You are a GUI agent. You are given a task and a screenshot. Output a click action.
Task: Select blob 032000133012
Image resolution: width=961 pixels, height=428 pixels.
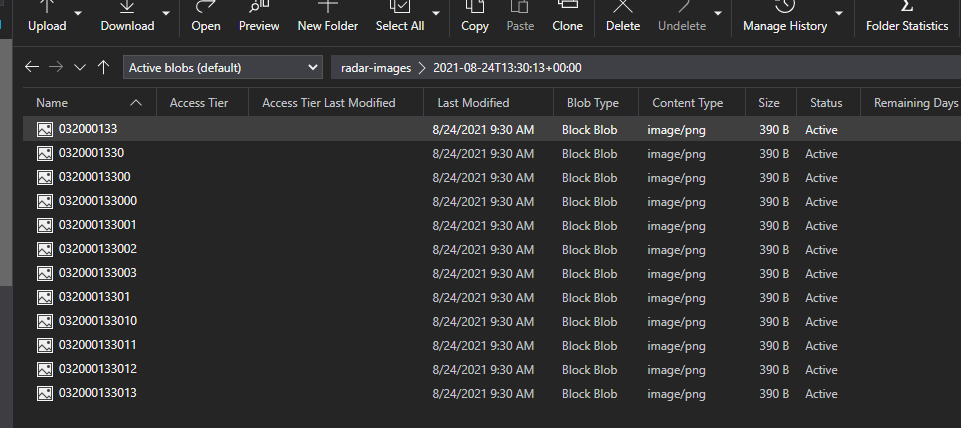tap(492, 369)
